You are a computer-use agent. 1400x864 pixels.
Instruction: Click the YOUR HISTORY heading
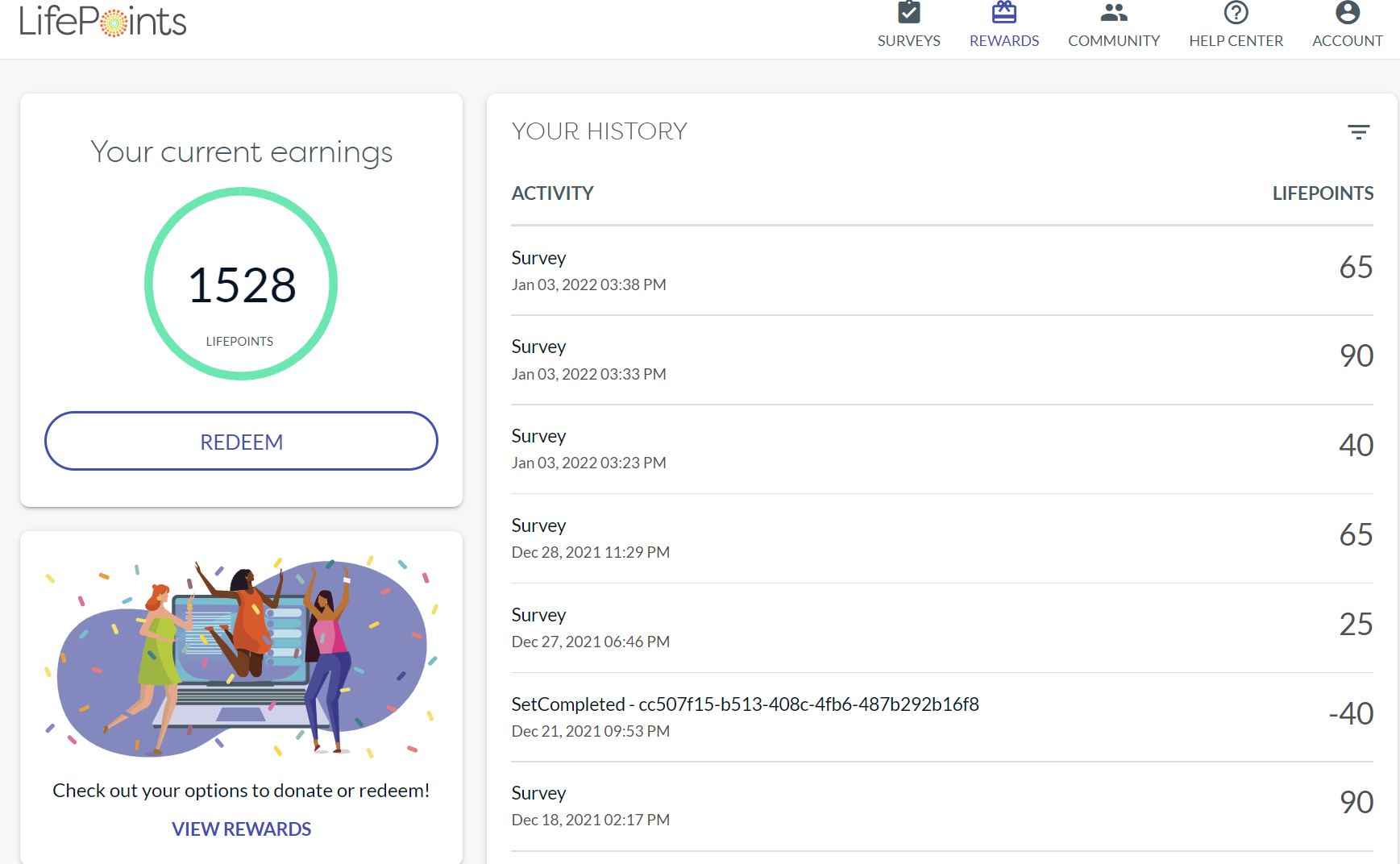pyautogui.click(x=600, y=131)
